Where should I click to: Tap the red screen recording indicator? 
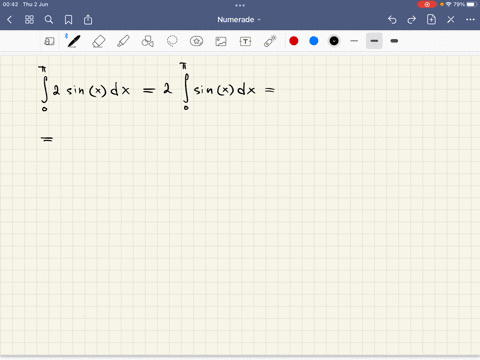427,4
